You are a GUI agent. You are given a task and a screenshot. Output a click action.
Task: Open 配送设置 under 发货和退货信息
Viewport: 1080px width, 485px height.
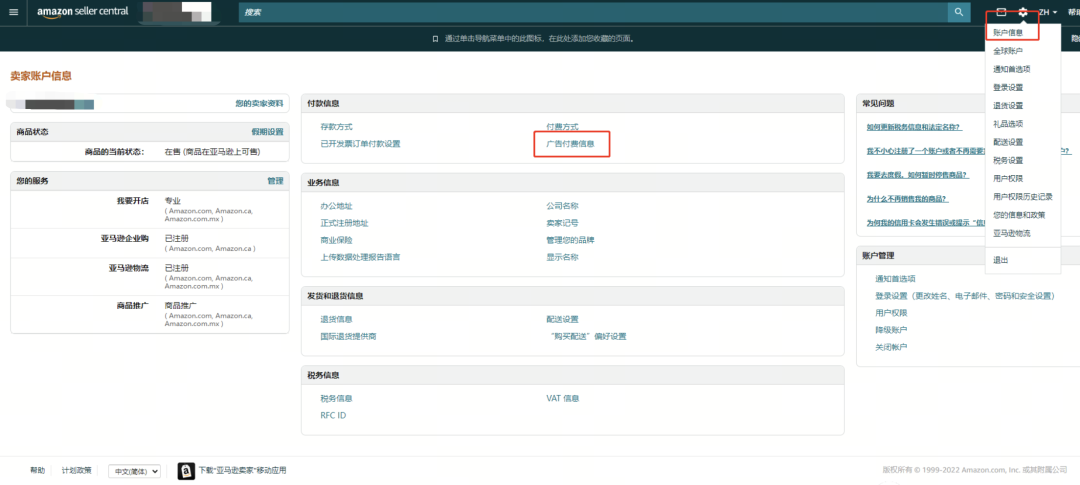pos(562,319)
